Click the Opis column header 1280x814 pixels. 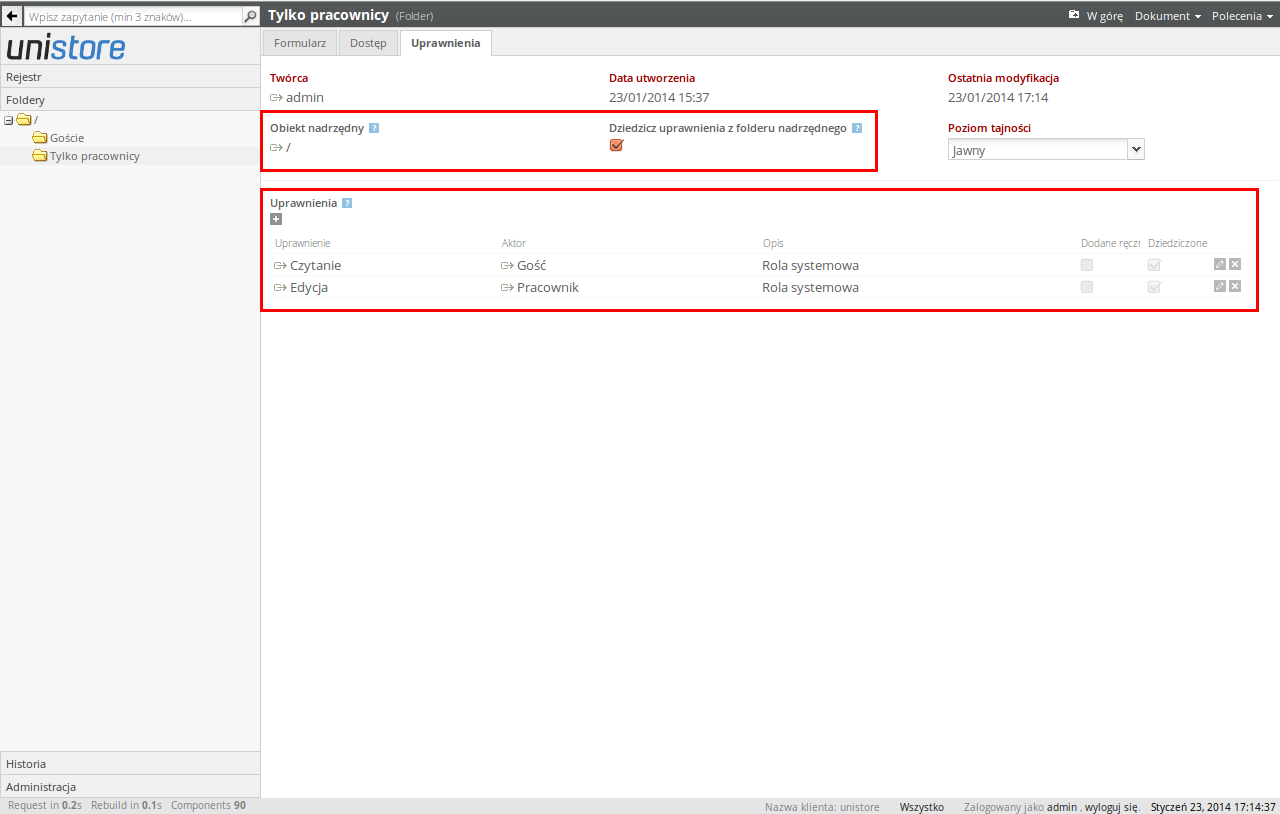(773, 243)
